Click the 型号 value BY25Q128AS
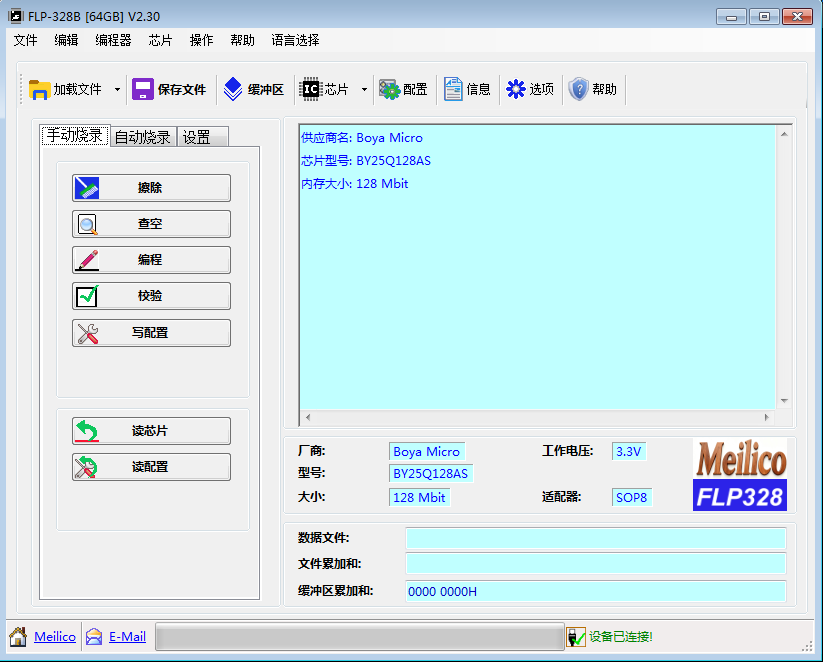823x662 pixels. pyautogui.click(x=431, y=474)
